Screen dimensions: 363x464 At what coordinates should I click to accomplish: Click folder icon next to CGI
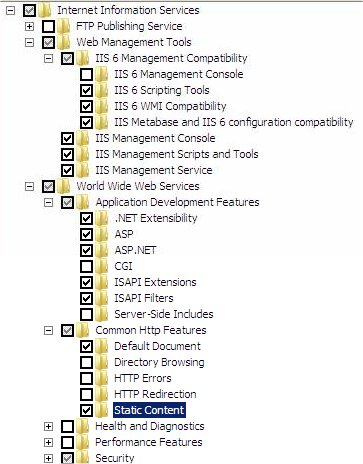tap(102, 266)
